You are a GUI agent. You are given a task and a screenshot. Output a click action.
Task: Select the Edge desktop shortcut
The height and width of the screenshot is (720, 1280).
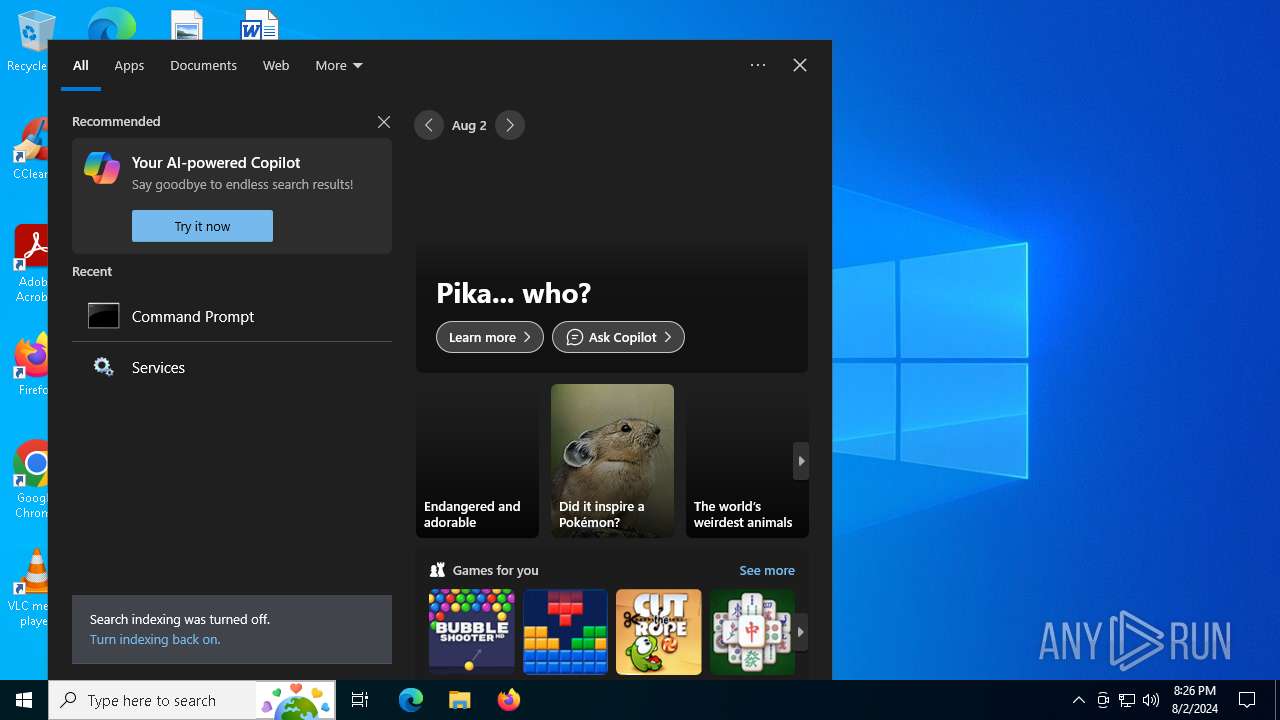coord(111,25)
